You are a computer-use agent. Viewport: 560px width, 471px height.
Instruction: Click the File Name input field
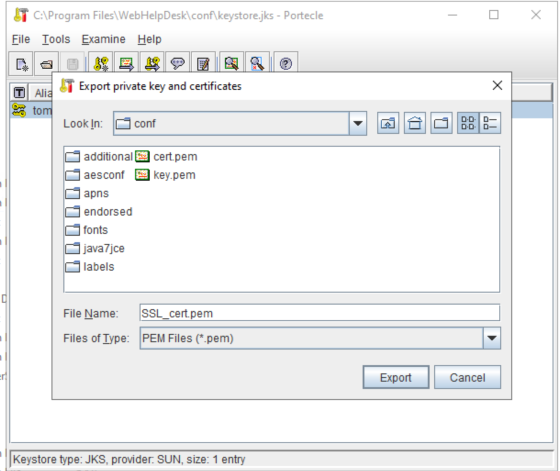(320, 313)
